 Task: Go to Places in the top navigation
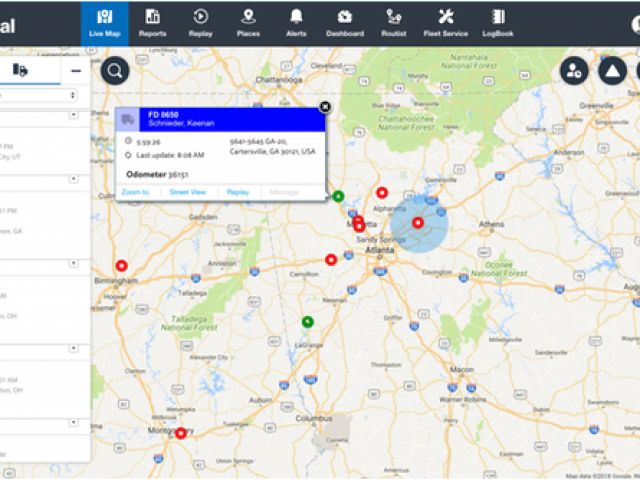tap(247, 22)
